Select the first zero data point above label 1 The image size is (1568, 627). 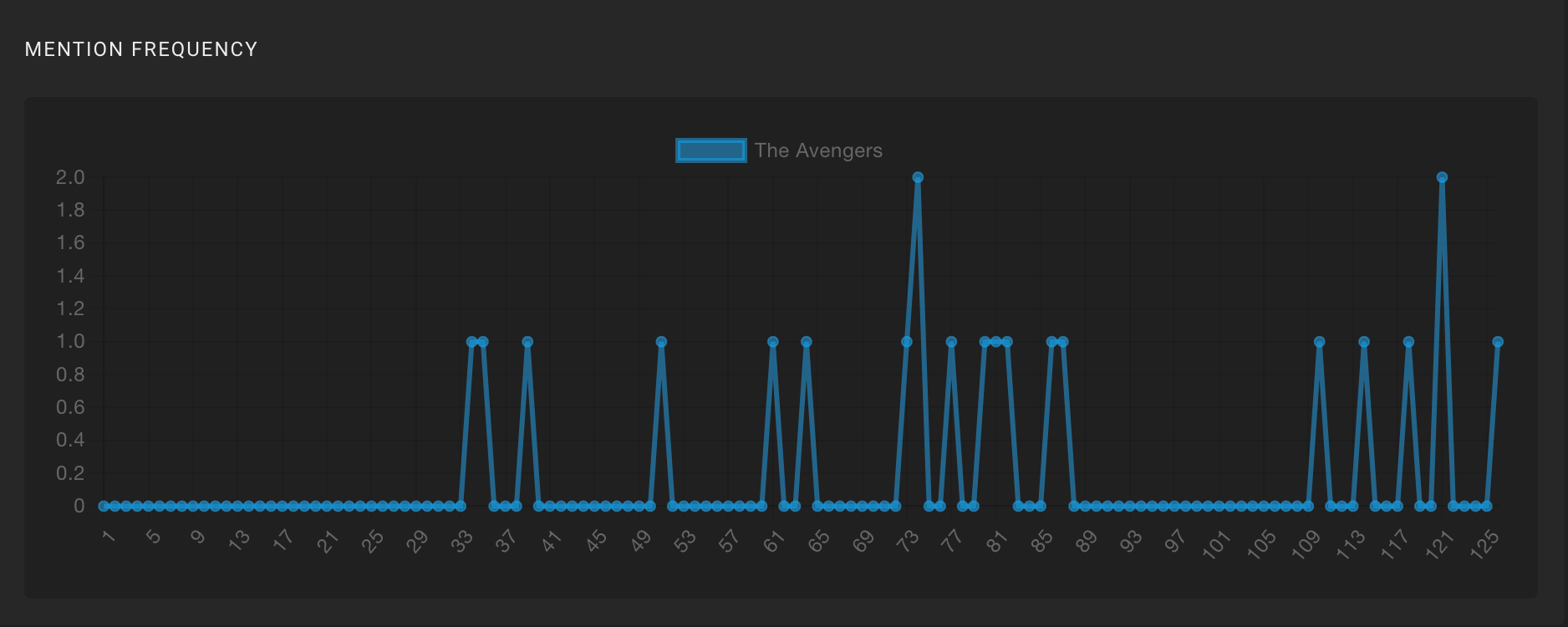coord(104,506)
